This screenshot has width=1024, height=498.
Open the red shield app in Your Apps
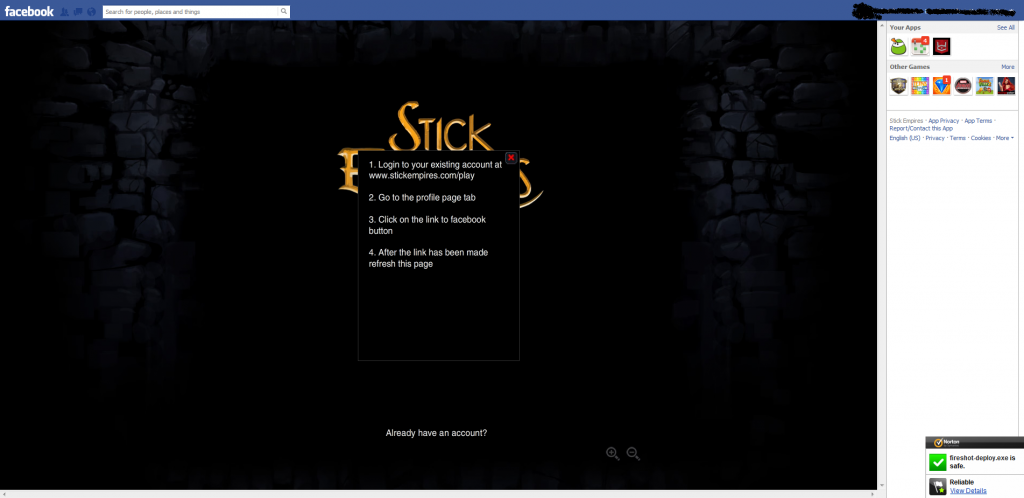point(942,46)
